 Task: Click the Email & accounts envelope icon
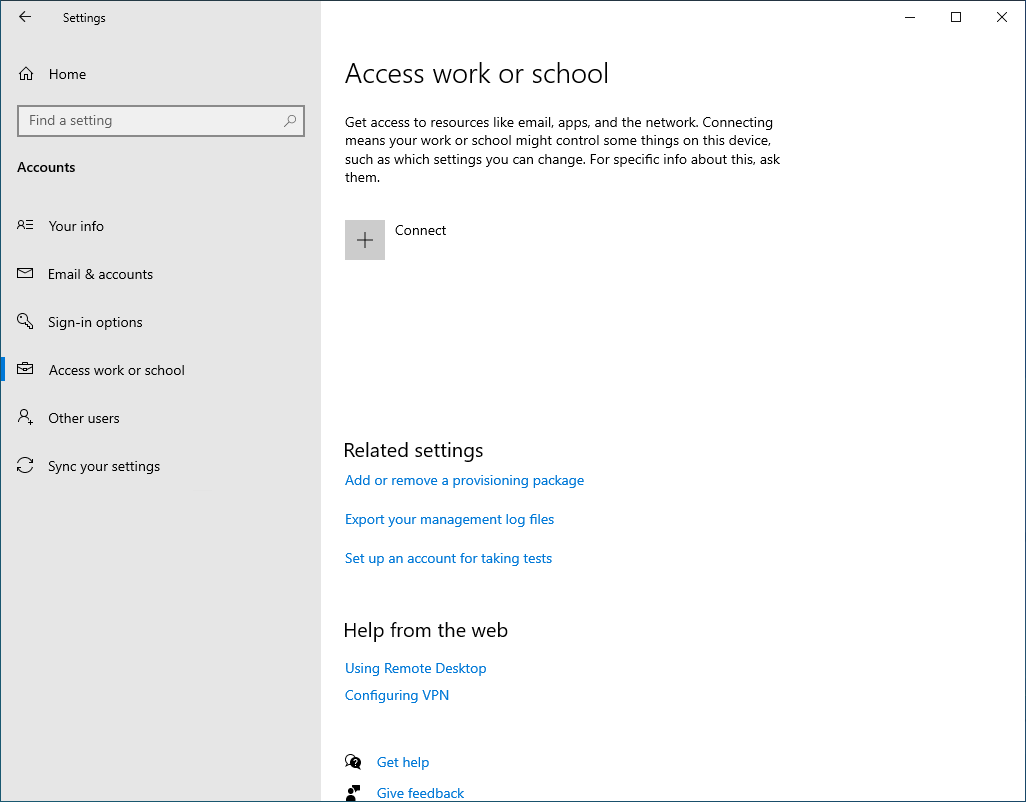(25, 273)
